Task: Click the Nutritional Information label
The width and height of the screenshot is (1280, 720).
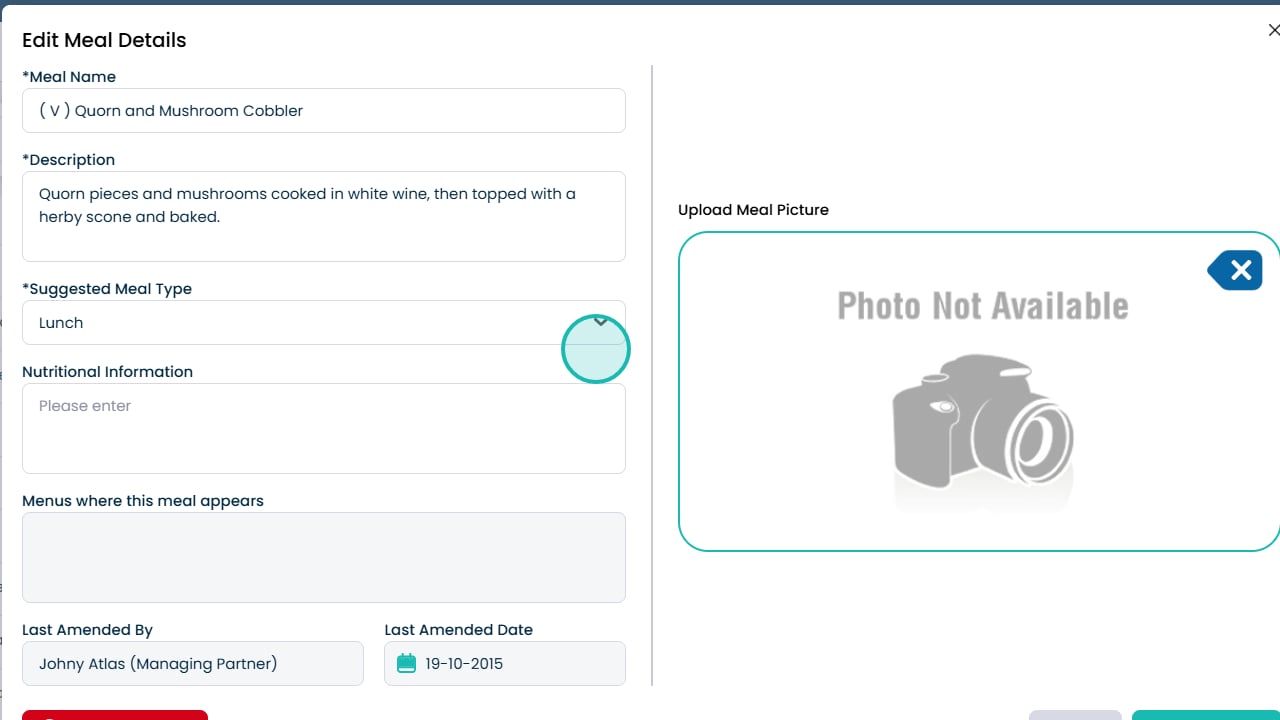Action: tap(107, 372)
